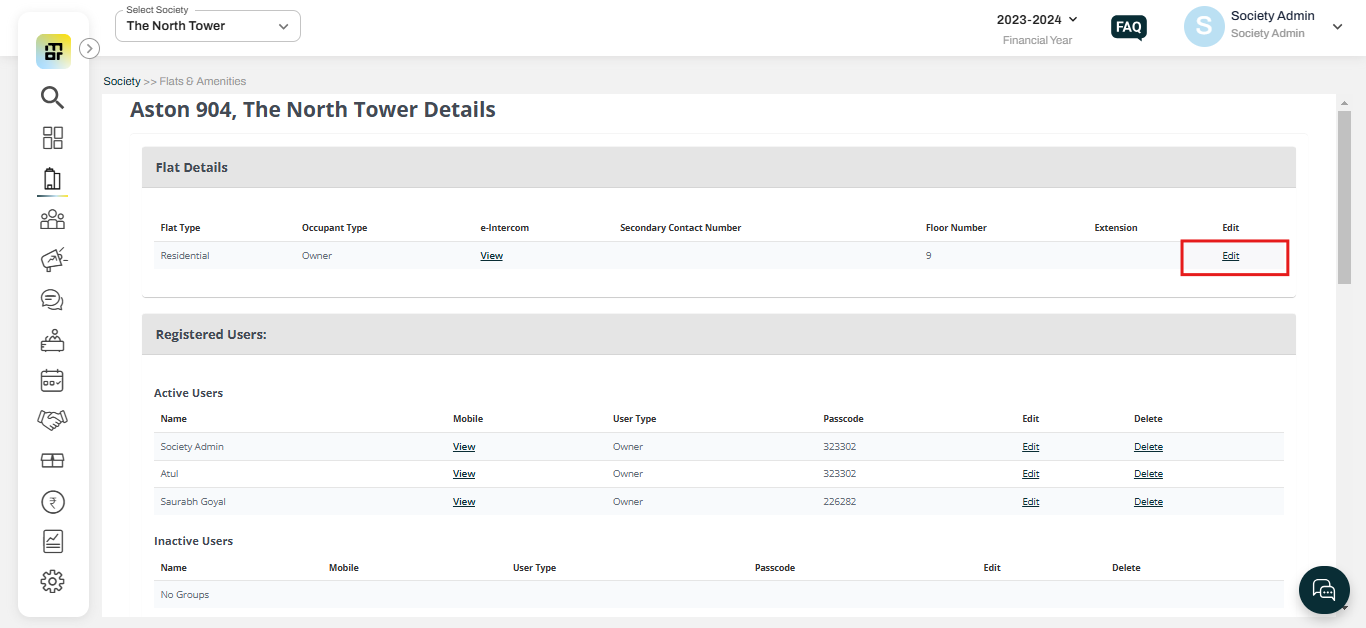Open the dashboard grid icon

coord(52,138)
